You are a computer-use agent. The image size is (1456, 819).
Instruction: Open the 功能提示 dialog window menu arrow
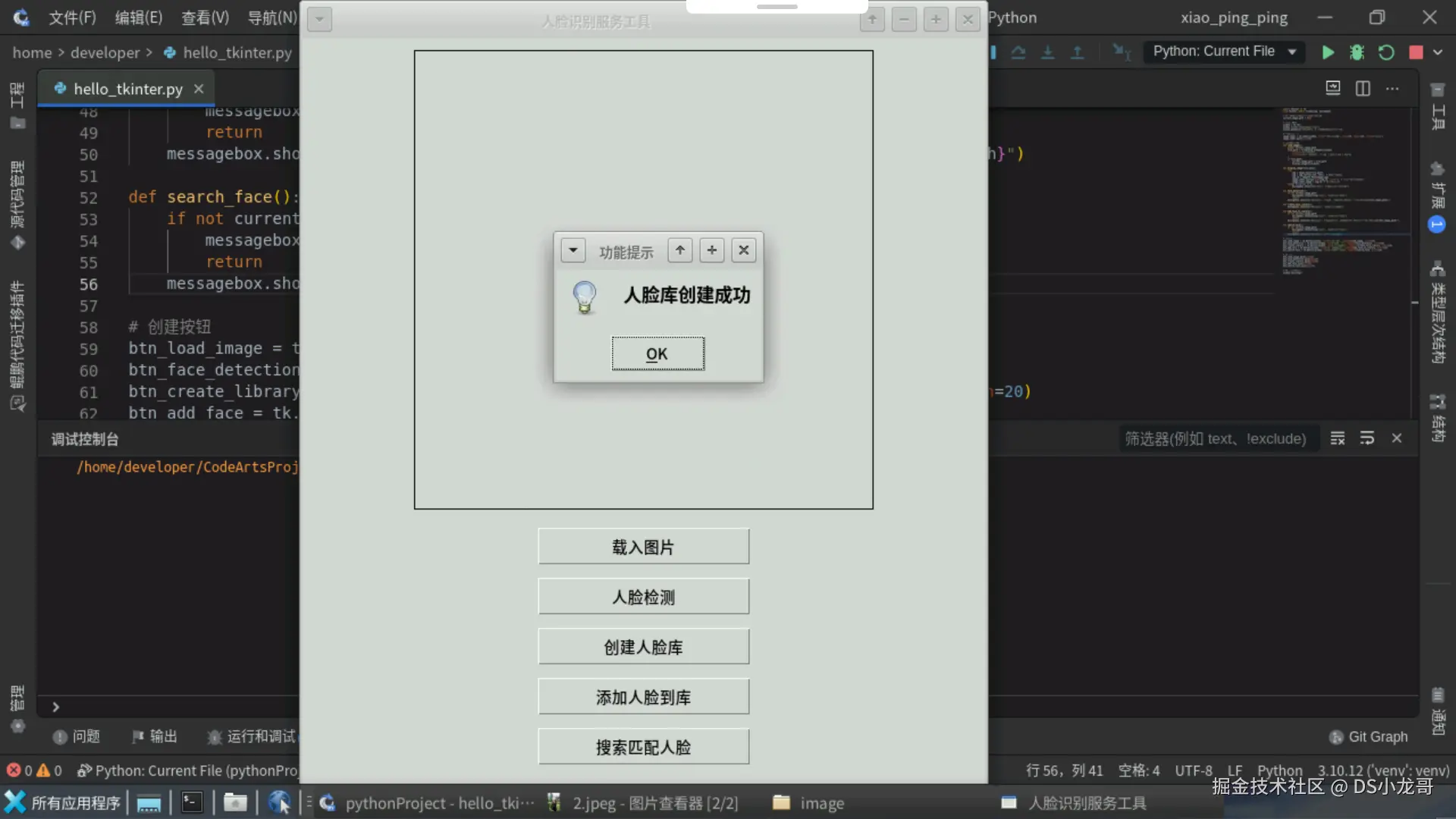tap(573, 250)
